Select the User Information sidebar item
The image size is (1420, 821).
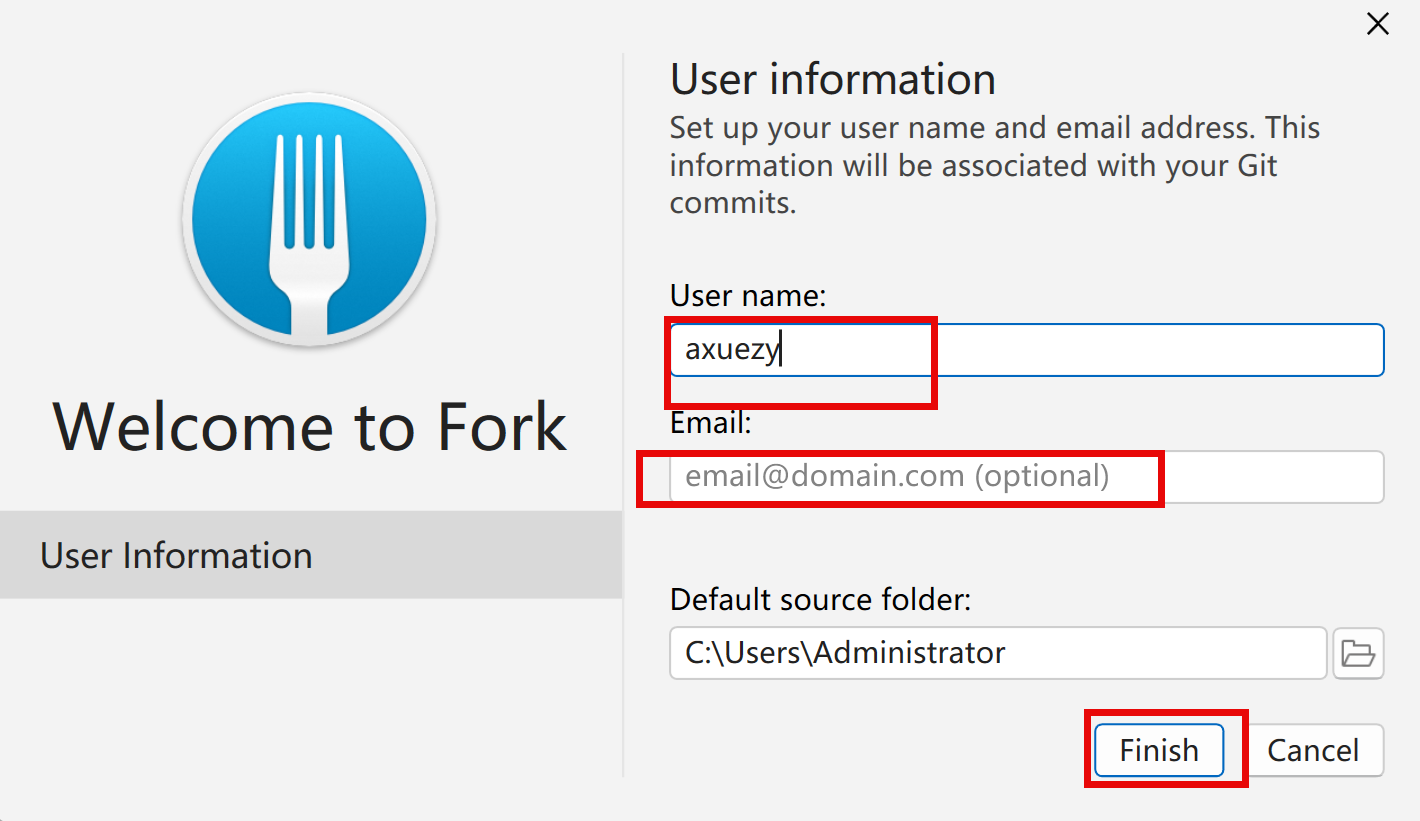coord(310,555)
